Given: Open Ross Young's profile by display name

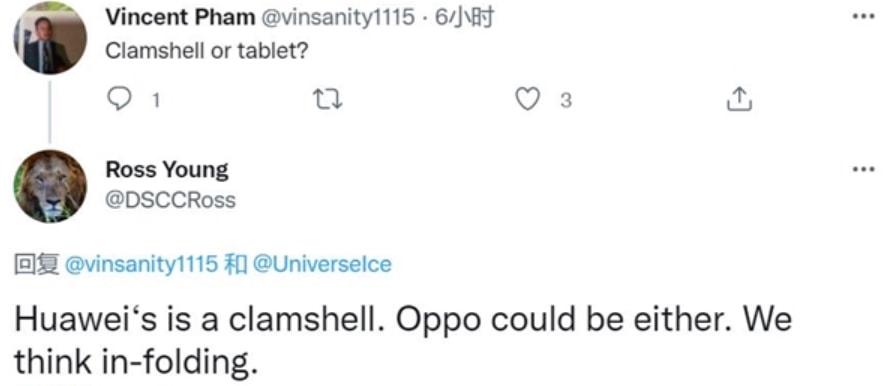Looking at the screenshot, I should pyautogui.click(x=167, y=169).
